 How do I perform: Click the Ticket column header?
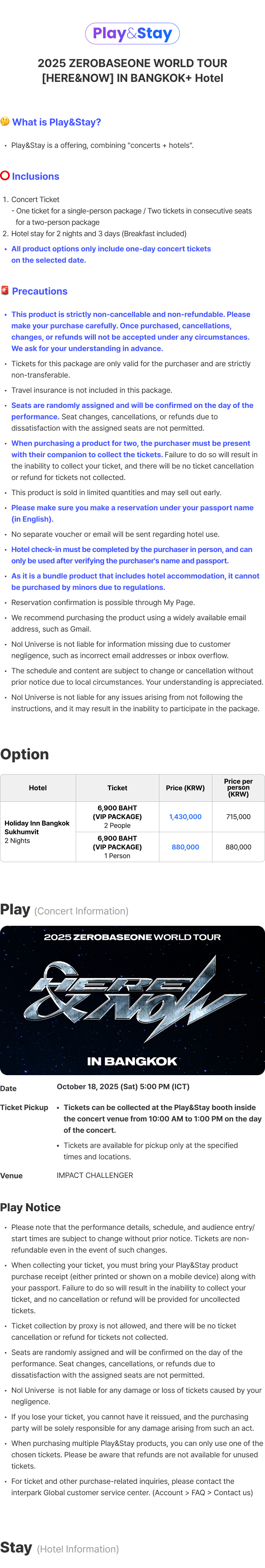pyautogui.click(x=117, y=788)
